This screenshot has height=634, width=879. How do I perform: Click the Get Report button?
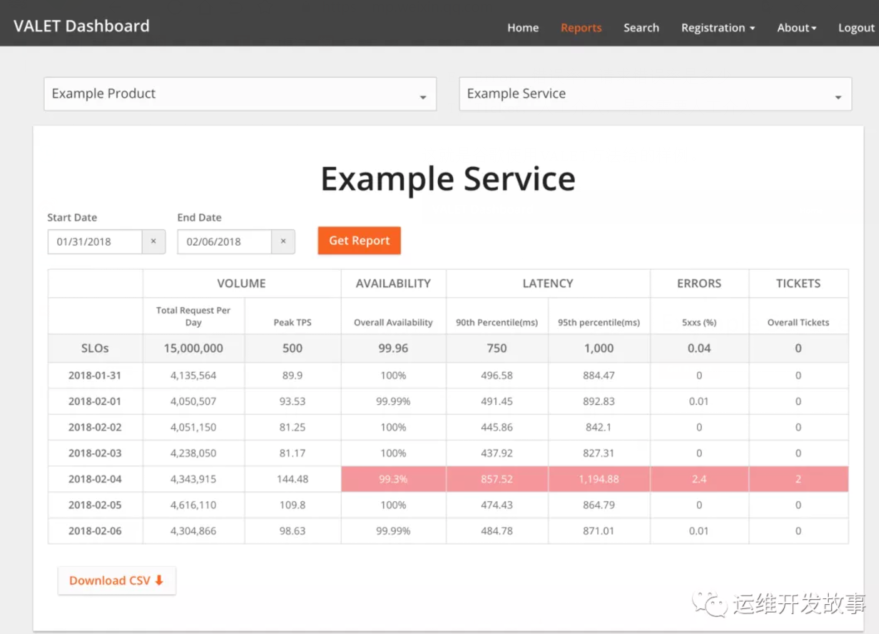tap(359, 241)
